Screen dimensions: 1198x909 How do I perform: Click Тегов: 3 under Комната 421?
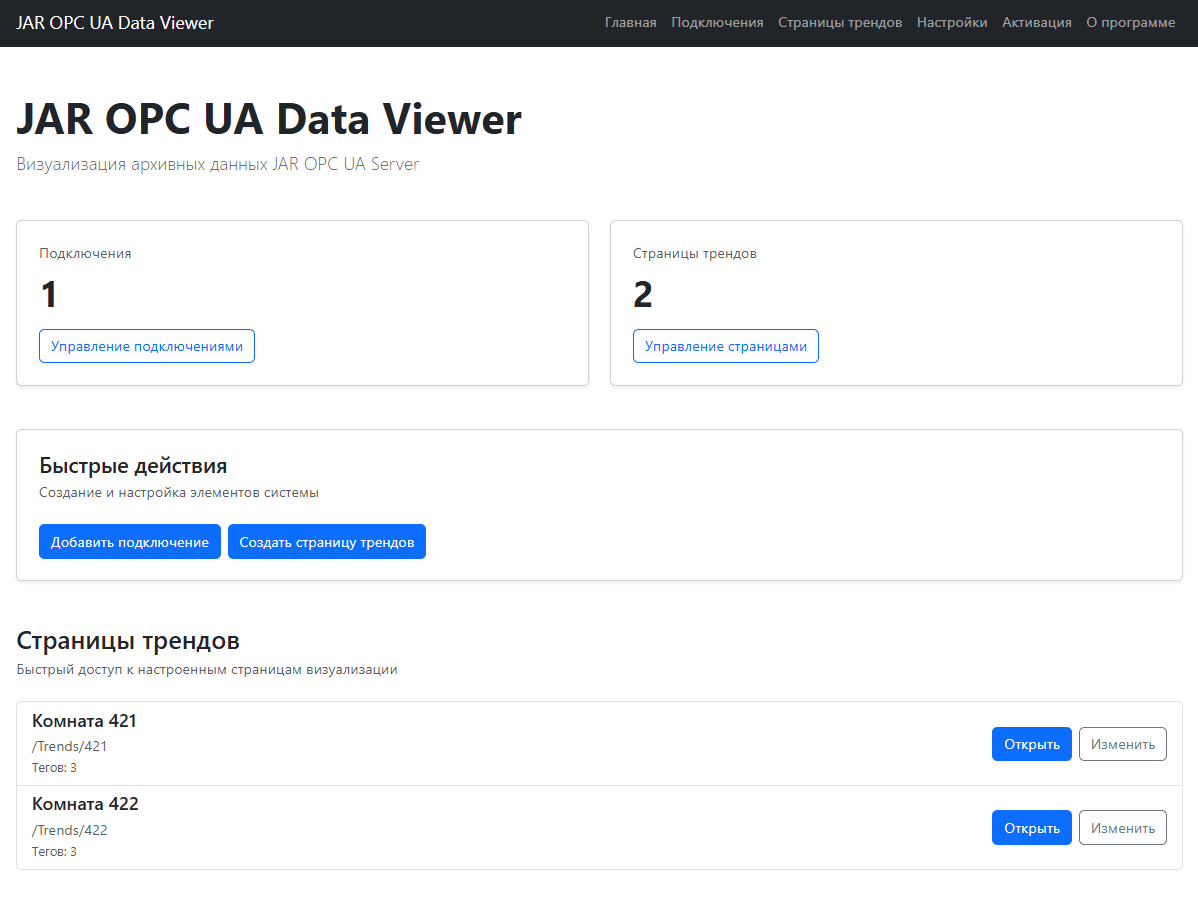[x=54, y=768]
